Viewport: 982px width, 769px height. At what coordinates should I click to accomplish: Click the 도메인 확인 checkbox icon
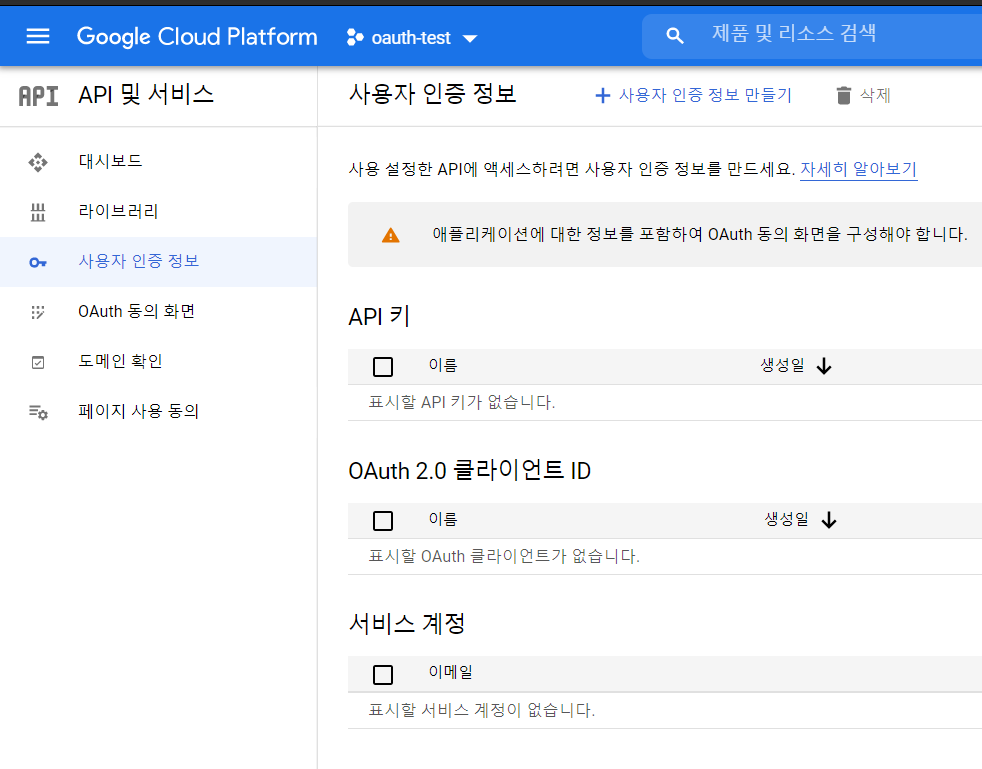point(38,363)
